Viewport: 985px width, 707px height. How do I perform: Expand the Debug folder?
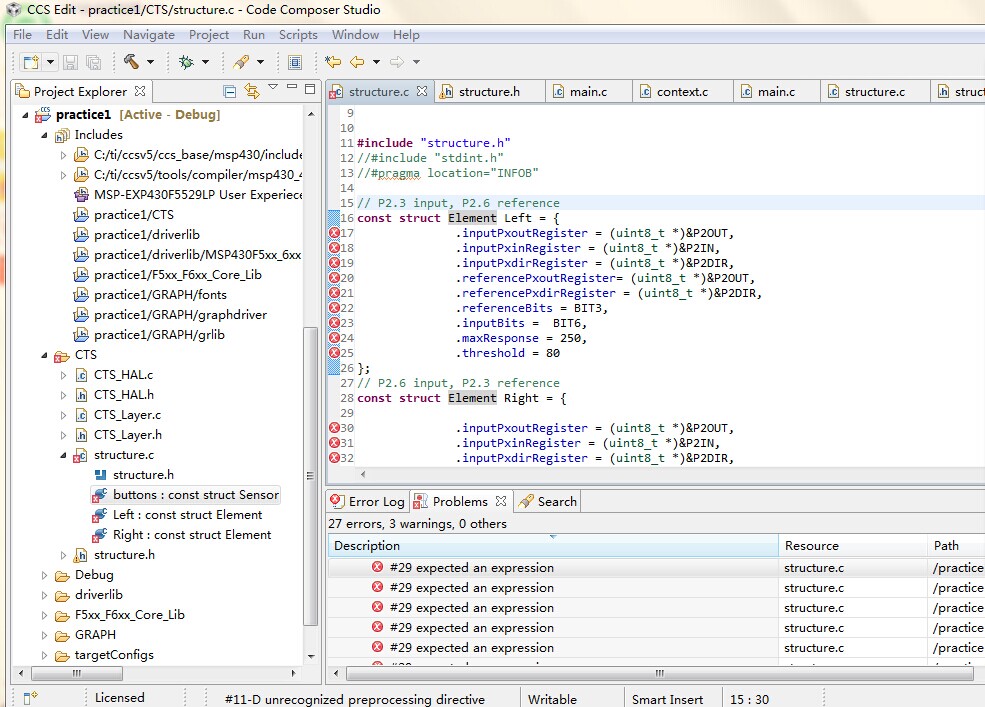click(45, 575)
